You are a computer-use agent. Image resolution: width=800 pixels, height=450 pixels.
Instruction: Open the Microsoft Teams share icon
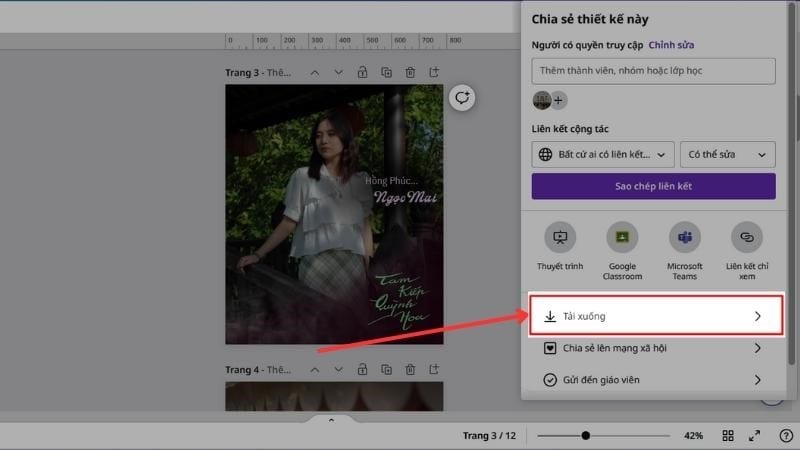(685, 237)
